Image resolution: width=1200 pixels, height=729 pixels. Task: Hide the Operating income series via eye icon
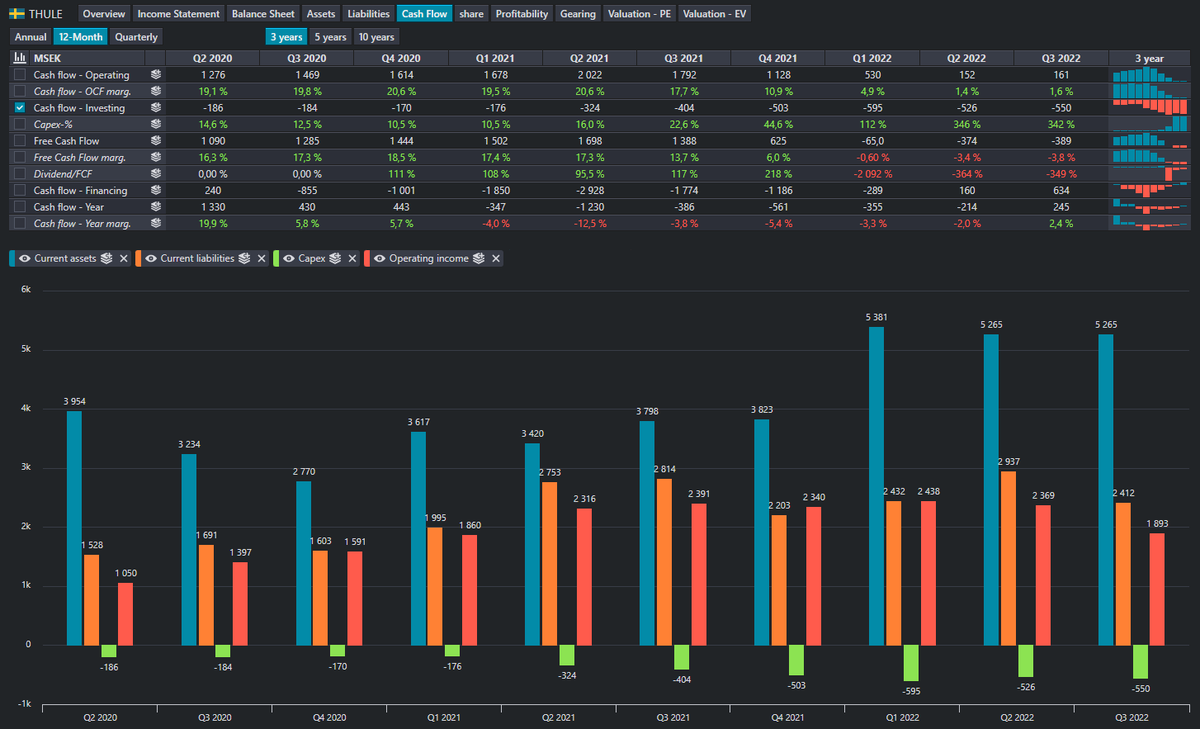coord(380,258)
